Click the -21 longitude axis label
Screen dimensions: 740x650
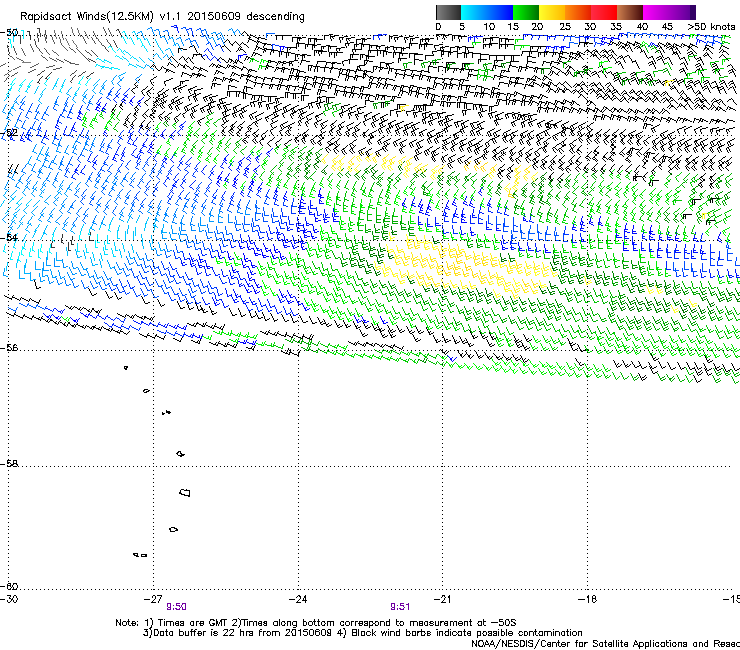click(442, 599)
